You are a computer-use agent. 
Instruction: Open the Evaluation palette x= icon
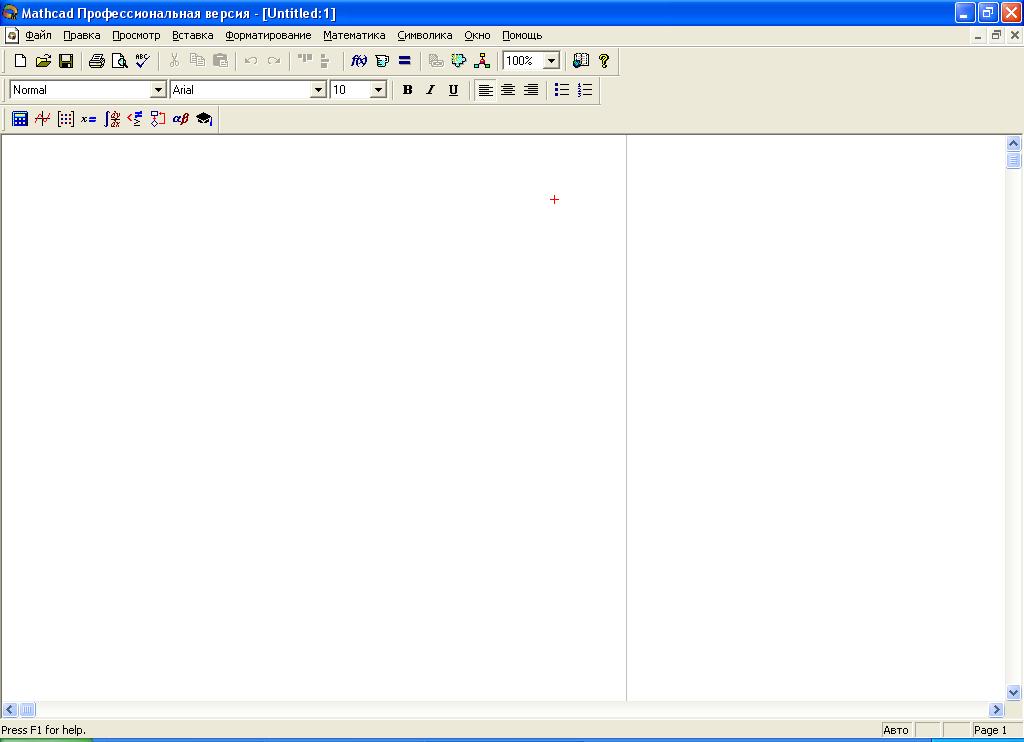click(x=89, y=119)
